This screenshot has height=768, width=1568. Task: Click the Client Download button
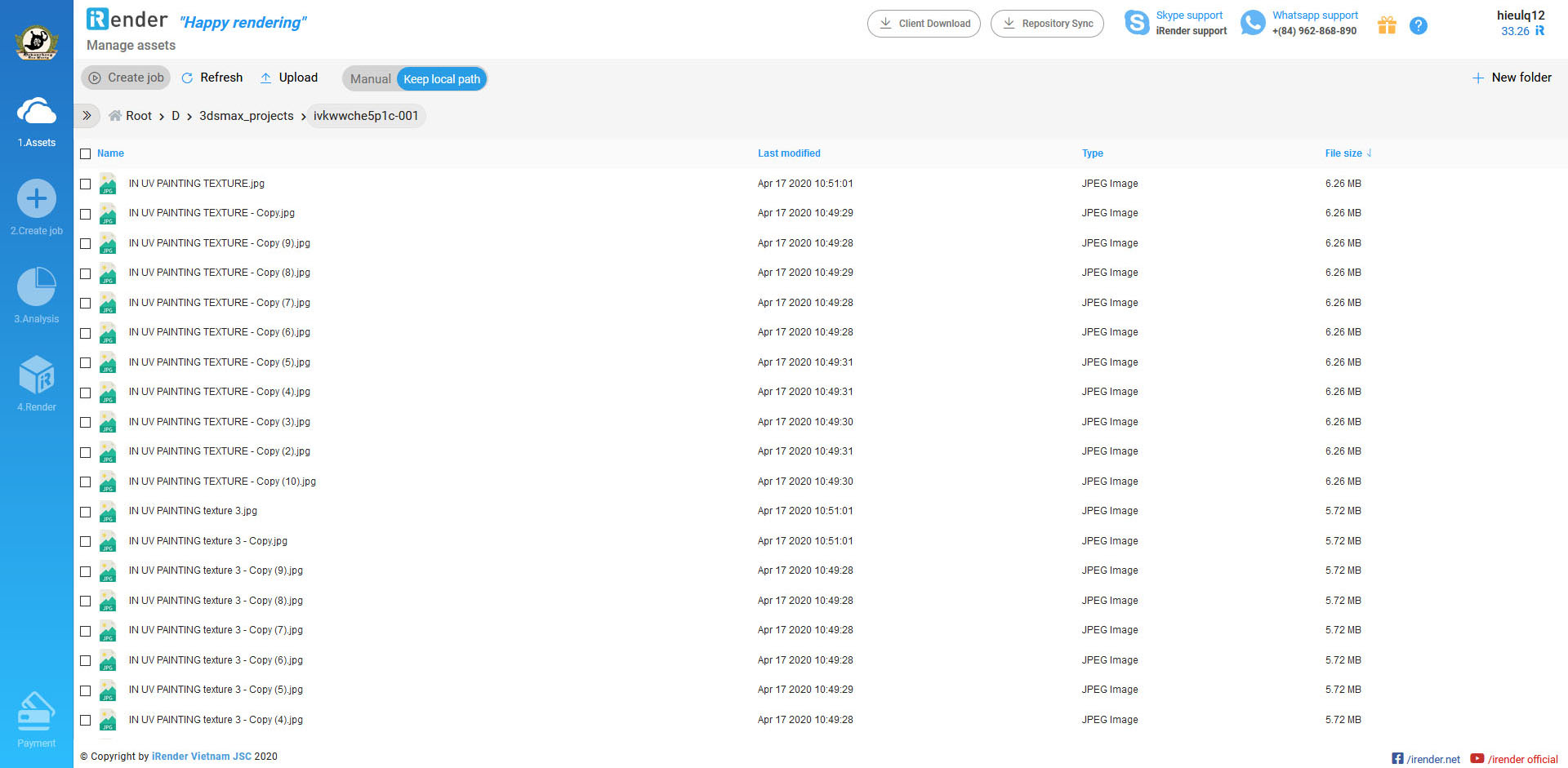click(x=924, y=24)
